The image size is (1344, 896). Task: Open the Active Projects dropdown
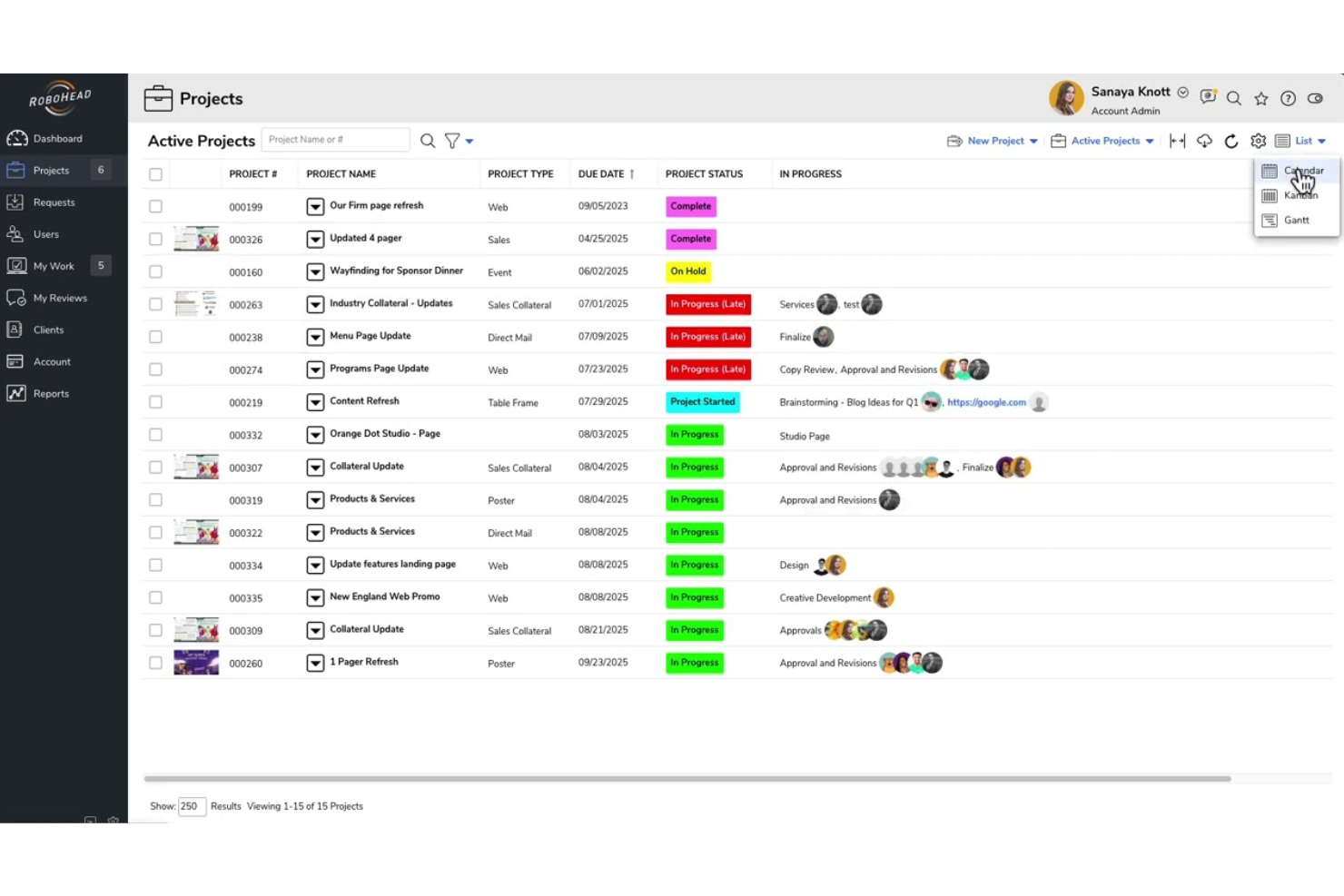1150,141
